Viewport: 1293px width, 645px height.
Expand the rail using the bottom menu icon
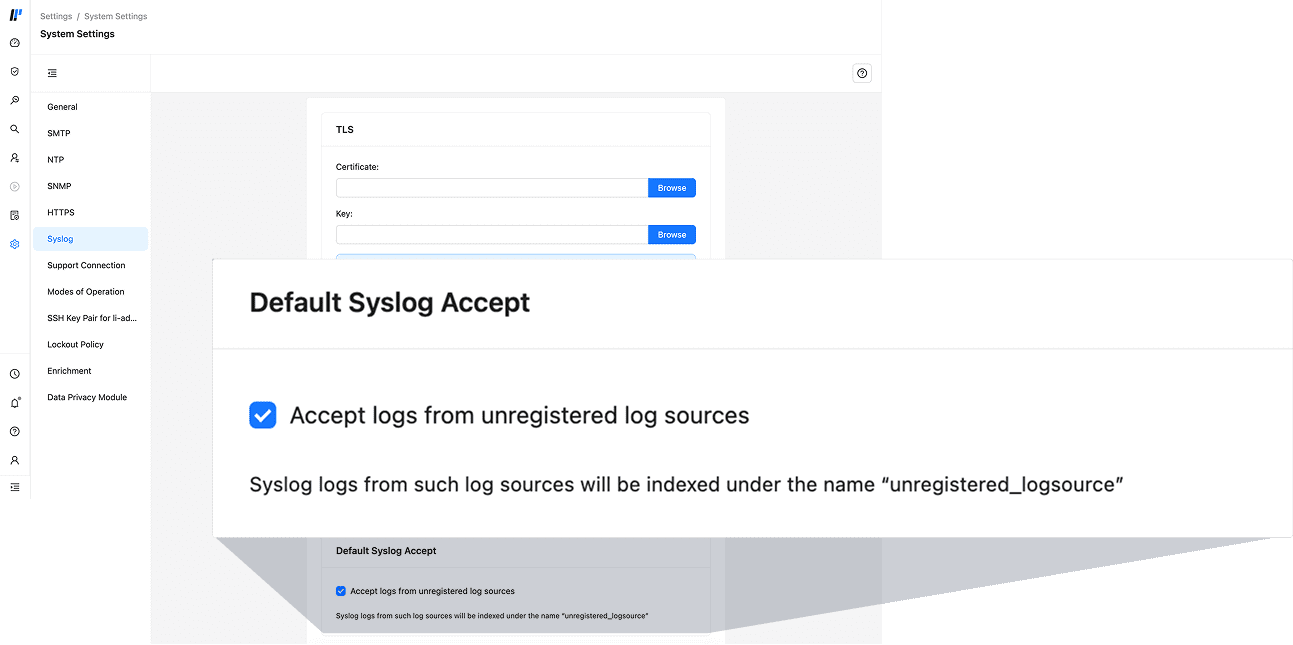(14, 487)
